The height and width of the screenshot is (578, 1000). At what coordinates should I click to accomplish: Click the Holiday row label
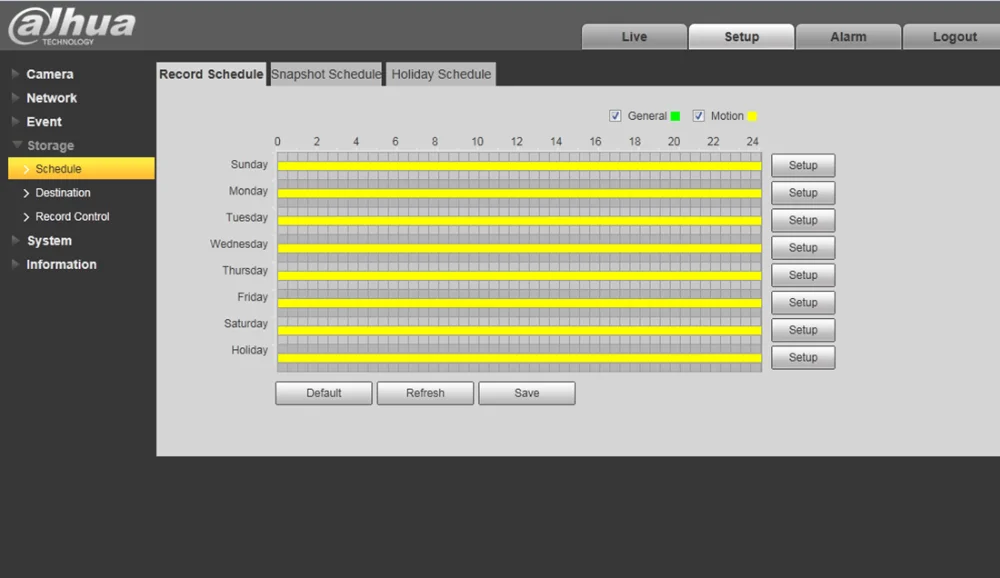coord(249,350)
